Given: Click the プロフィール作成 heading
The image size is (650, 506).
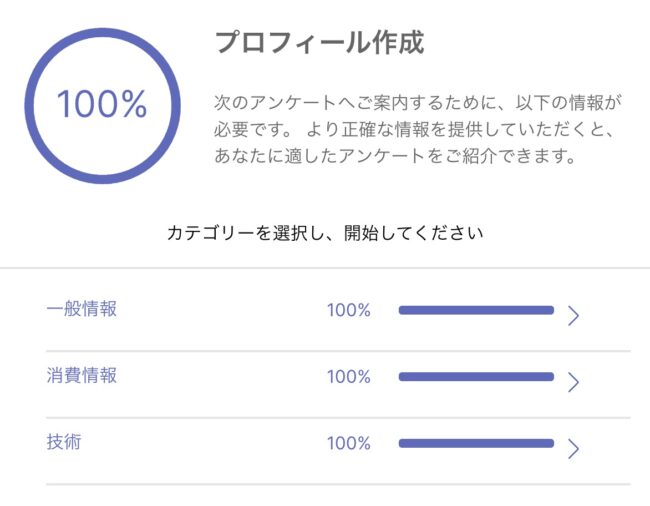Looking at the screenshot, I should [x=319, y=43].
